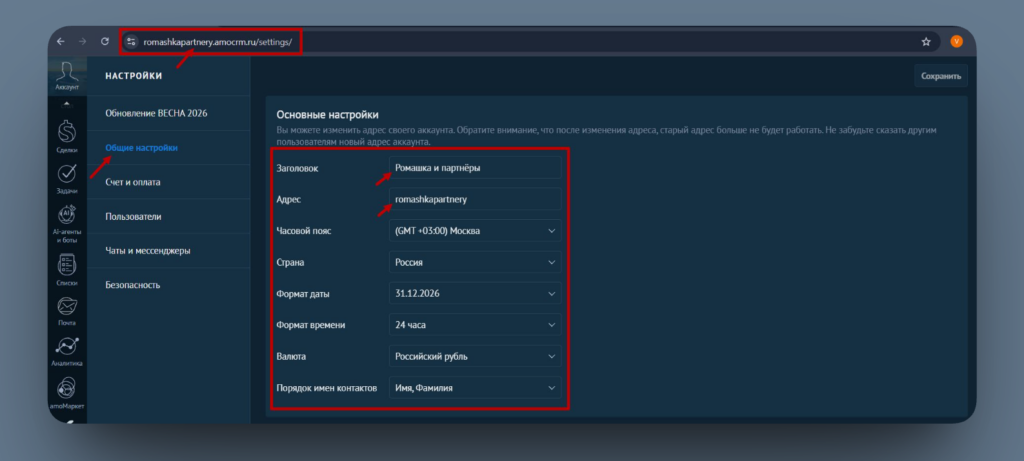Select Обновление ВЕСНА 2026 menu item
The height and width of the screenshot is (461, 1024).
tap(168, 113)
